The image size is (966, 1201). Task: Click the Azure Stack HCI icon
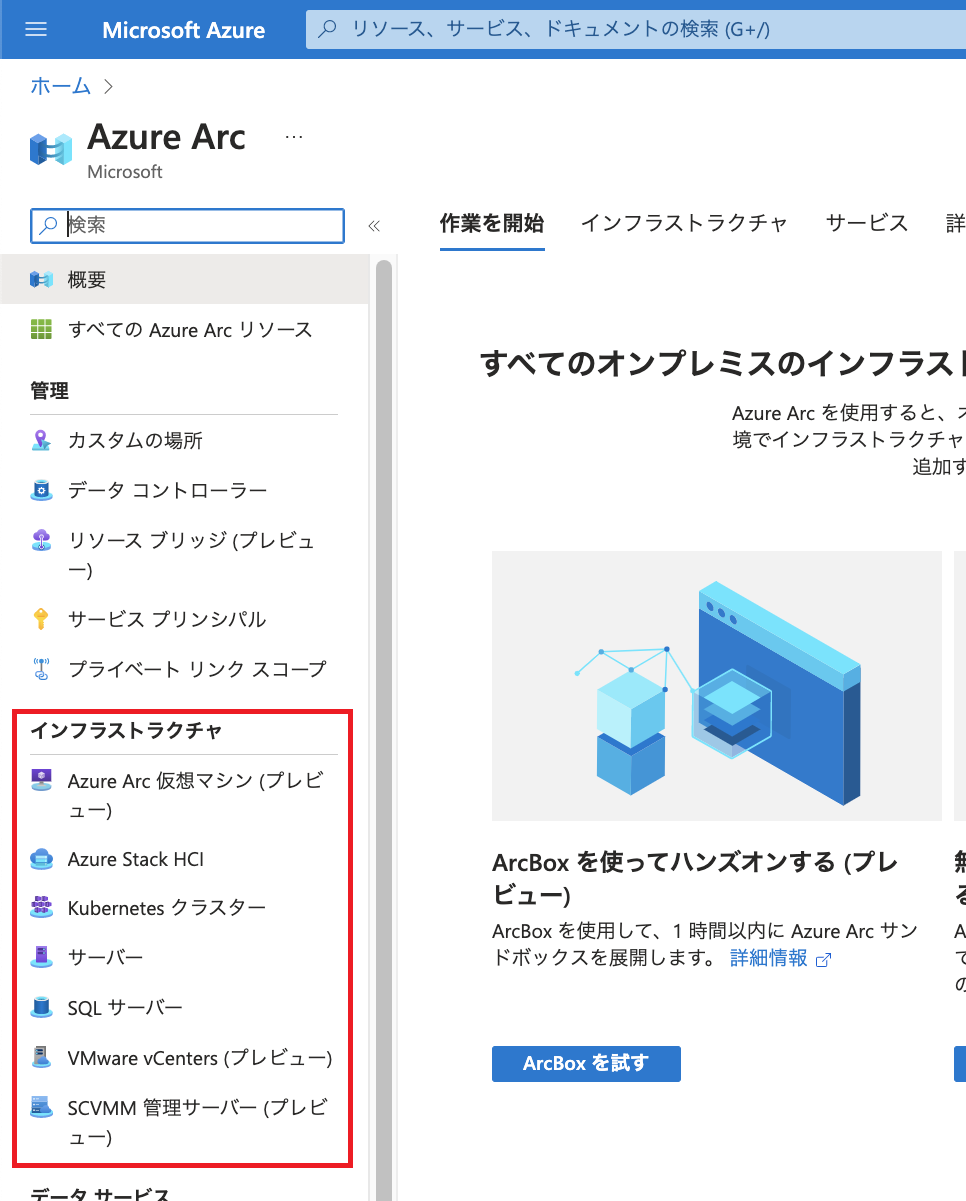pyautogui.click(x=41, y=859)
